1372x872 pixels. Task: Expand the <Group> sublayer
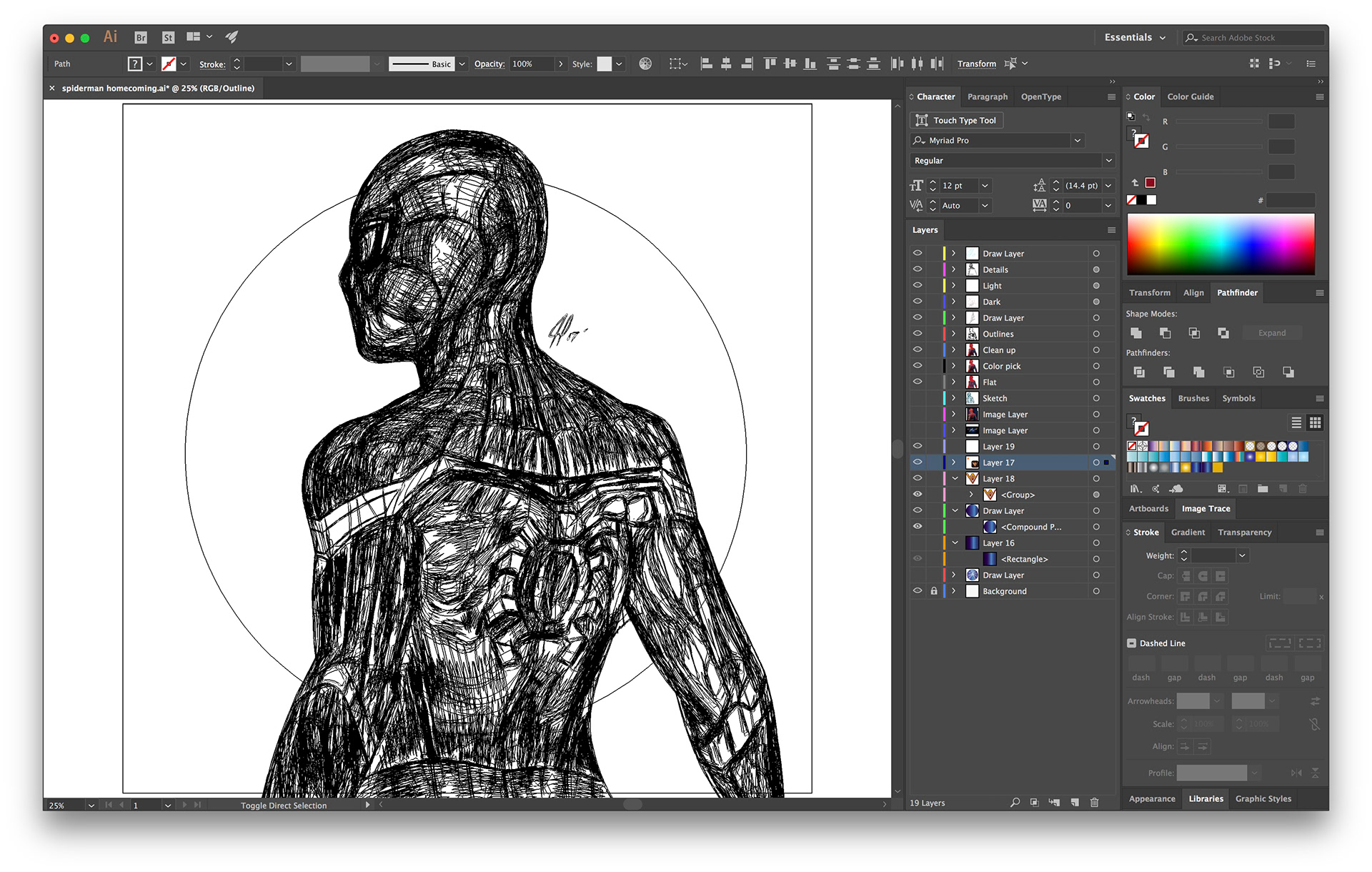coord(971,495)
